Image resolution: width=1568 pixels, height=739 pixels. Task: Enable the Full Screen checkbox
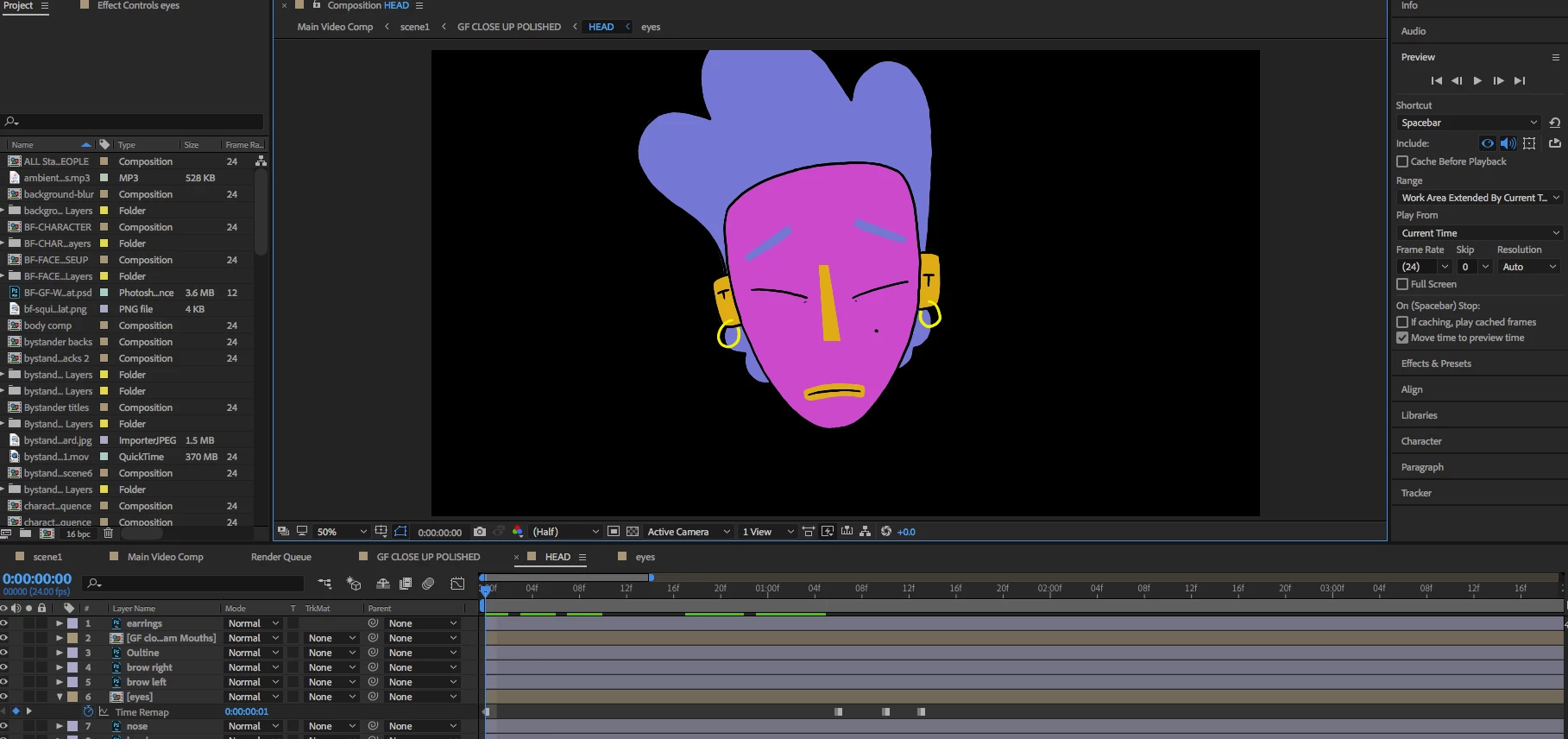1402,284
